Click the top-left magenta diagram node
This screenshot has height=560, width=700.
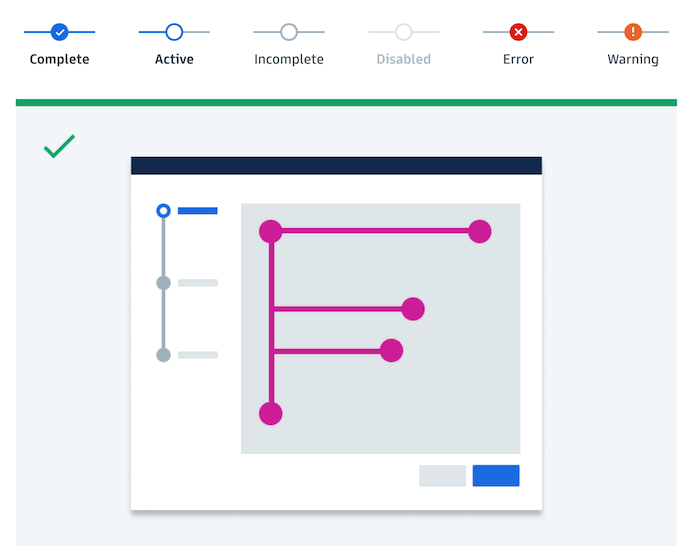(x=271, y=231)
